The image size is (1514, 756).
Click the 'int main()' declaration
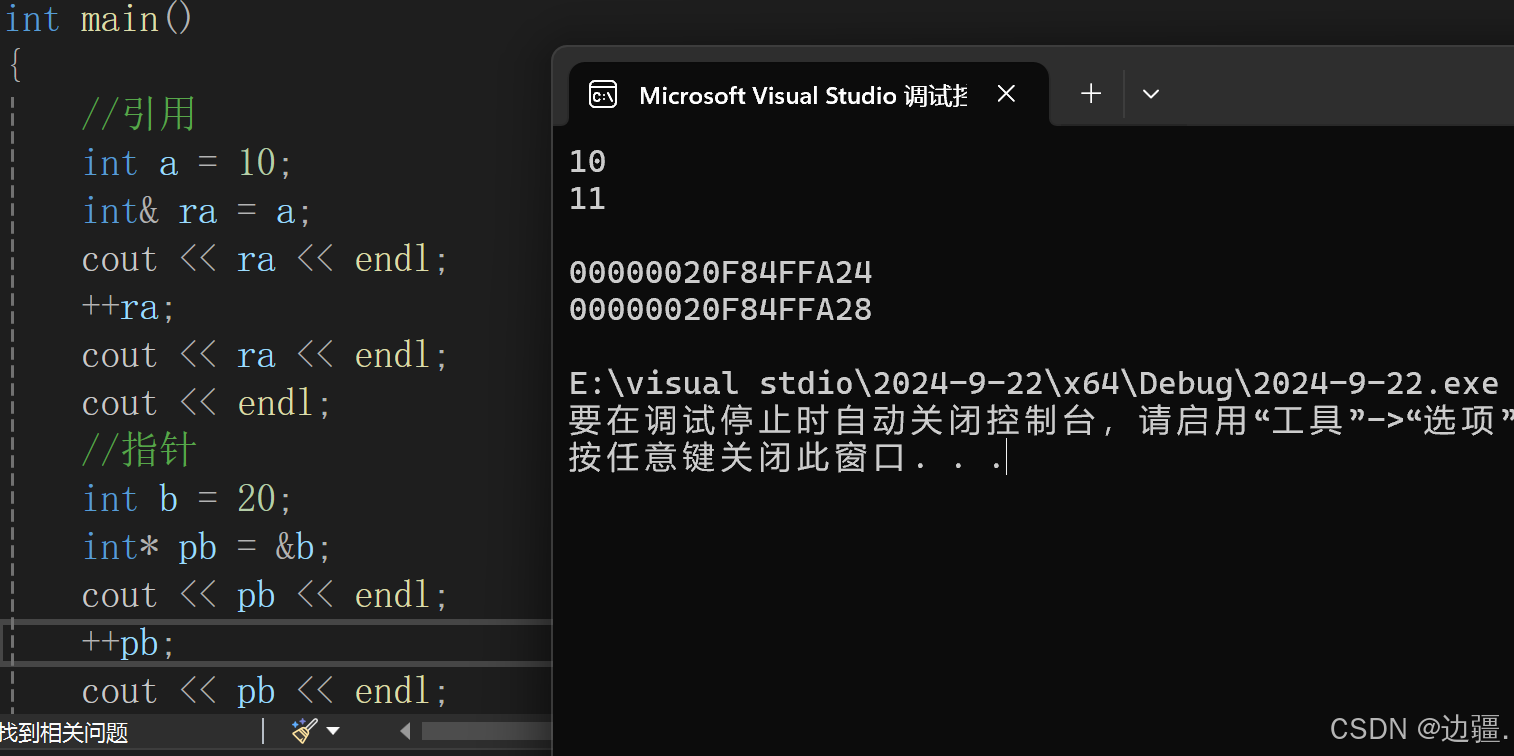click(x=99, y=19)
